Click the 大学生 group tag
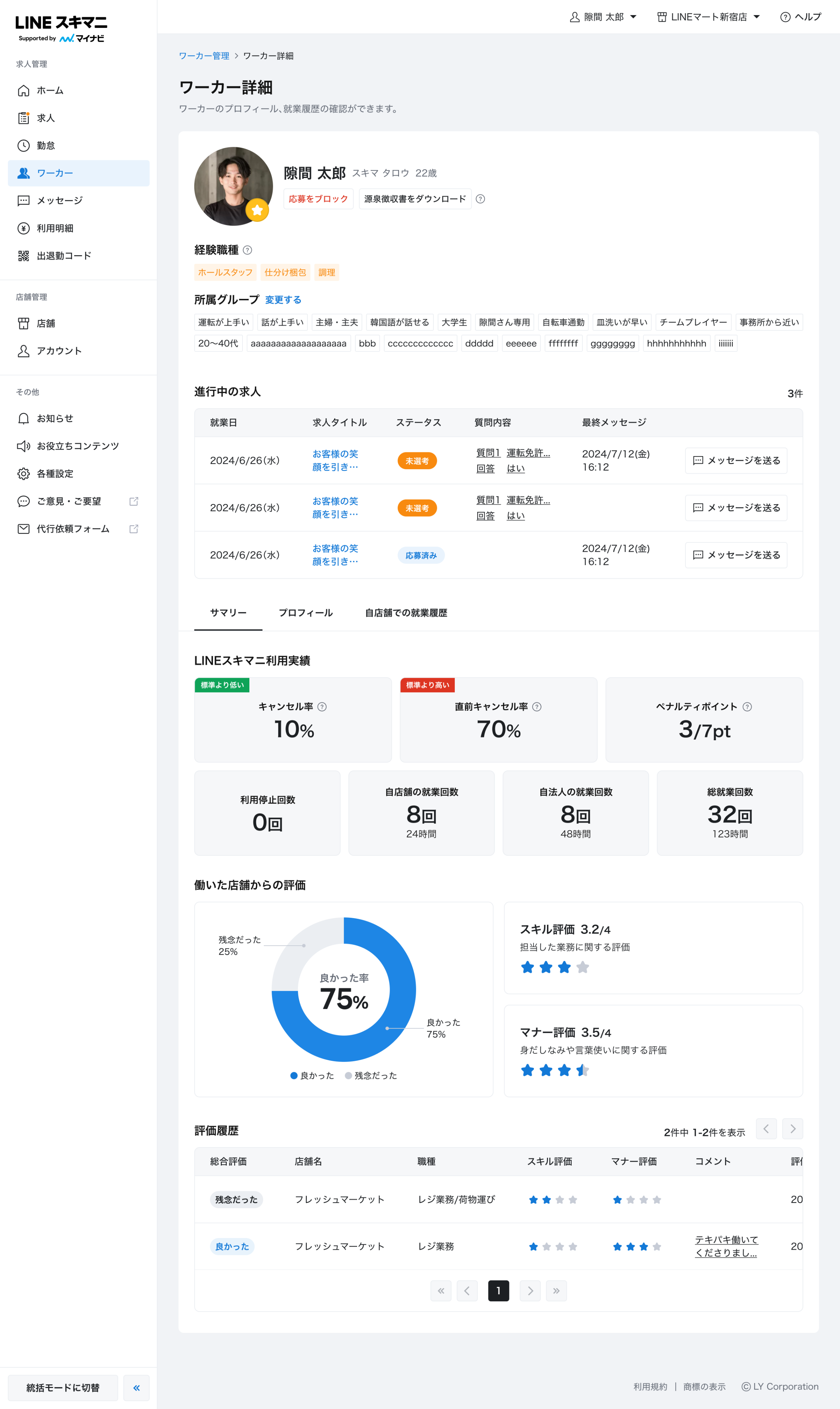Image resolution: width=840 pixels, height=1409 pixels. pyautogui.click(x=454, y=322)
